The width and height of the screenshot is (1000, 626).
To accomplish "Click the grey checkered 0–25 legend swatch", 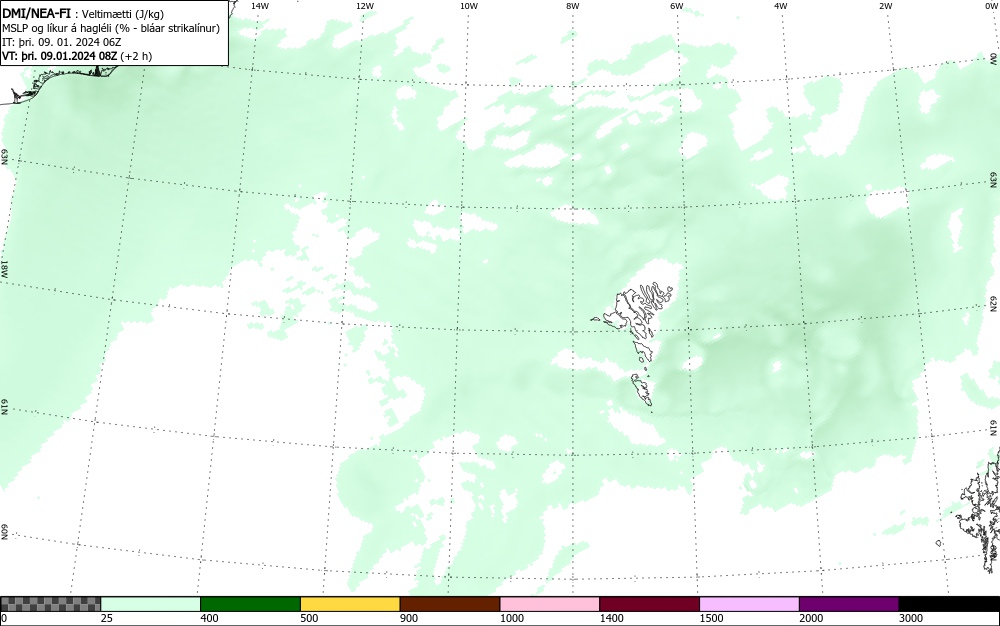I will [x=51, y=604].
